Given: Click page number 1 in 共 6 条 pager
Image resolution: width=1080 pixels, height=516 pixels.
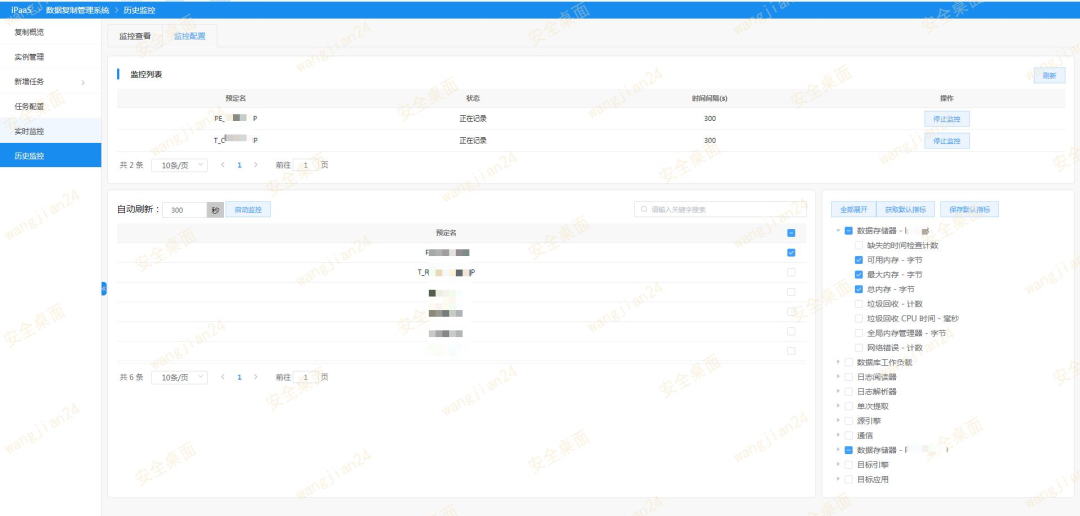Looking at the screenshot, I should (x=239, y=378).
